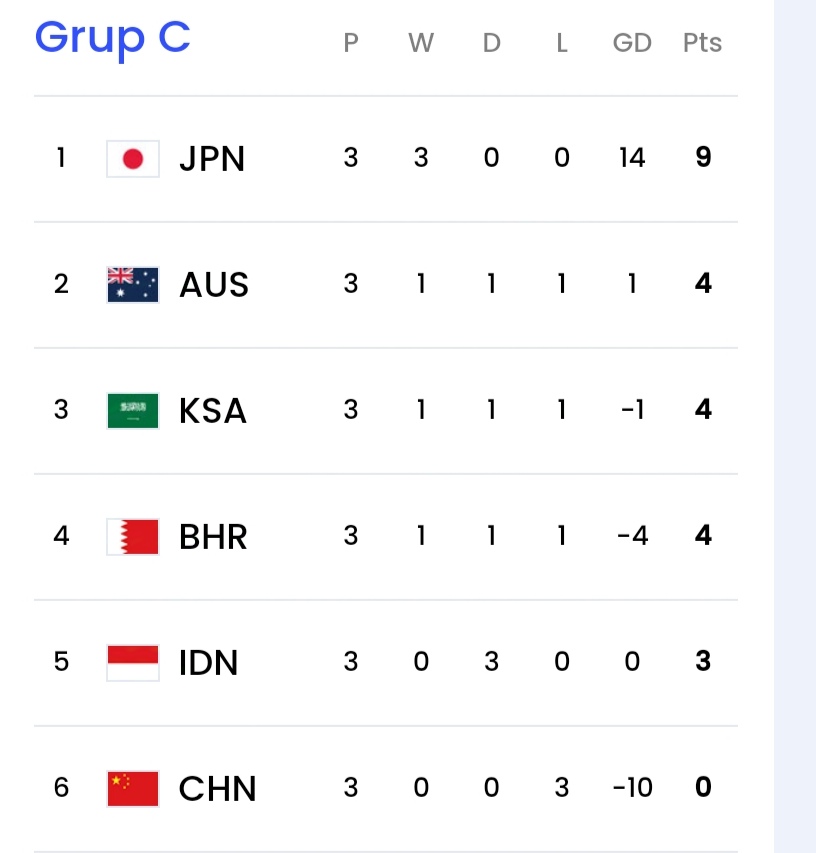Click the Indonesia flag icon

click(133, 663)
